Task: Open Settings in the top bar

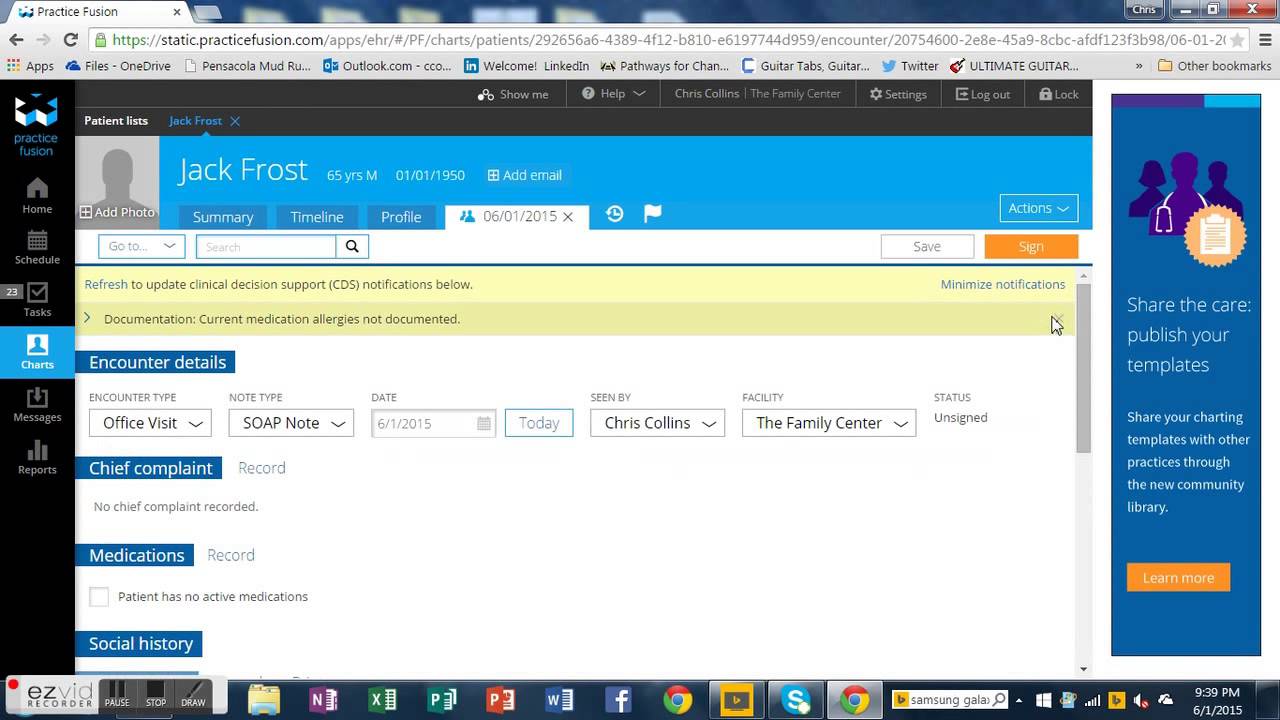Action: tap(898, 94)
